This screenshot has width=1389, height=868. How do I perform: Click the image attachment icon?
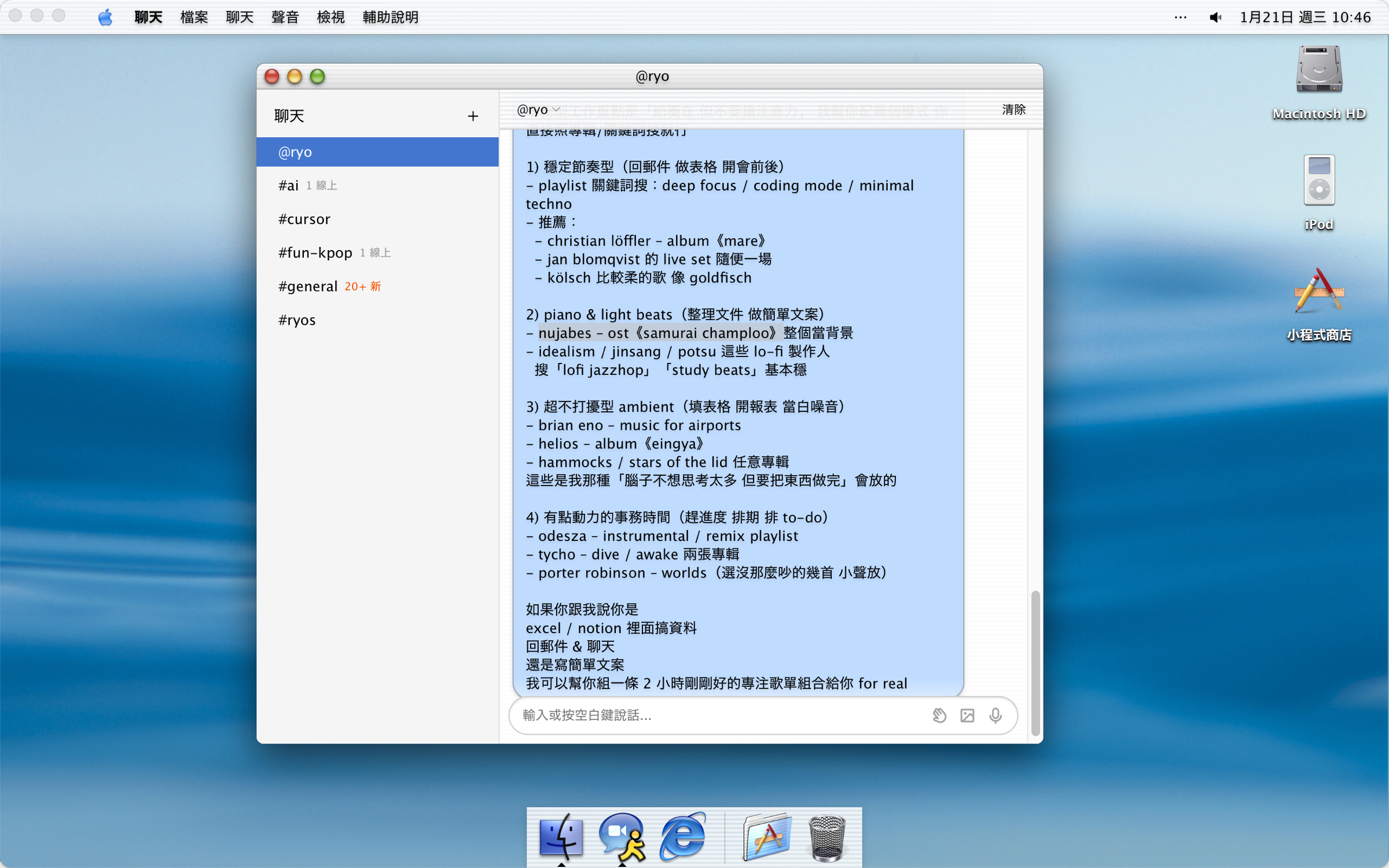click(967, 716)
